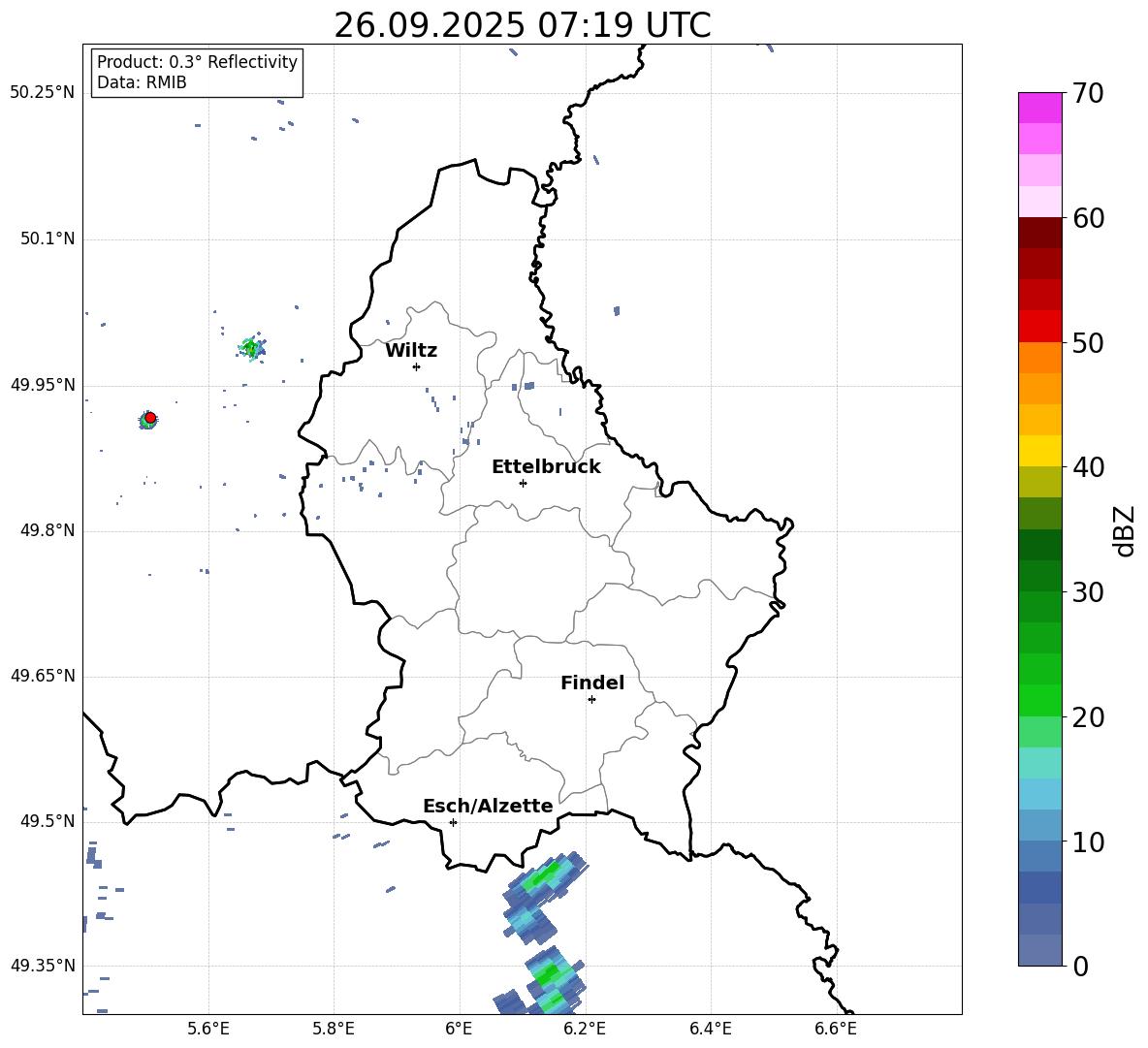
Task: Click the Esch/Alzette city label
Action: click(x=488, y=807)
